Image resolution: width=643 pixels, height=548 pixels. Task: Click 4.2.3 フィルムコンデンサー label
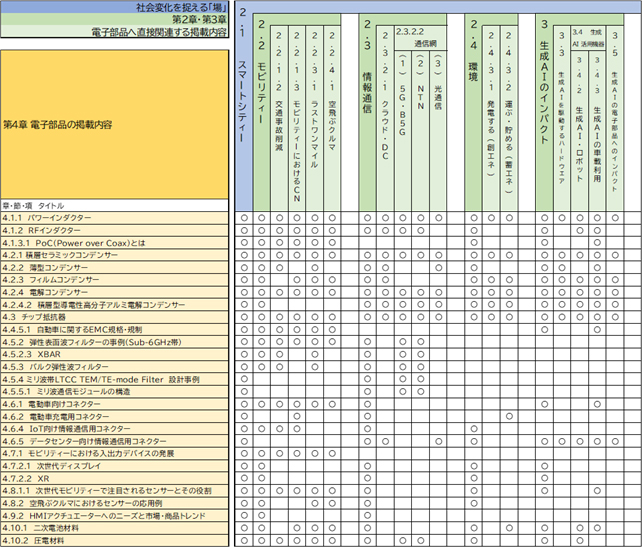114,280
